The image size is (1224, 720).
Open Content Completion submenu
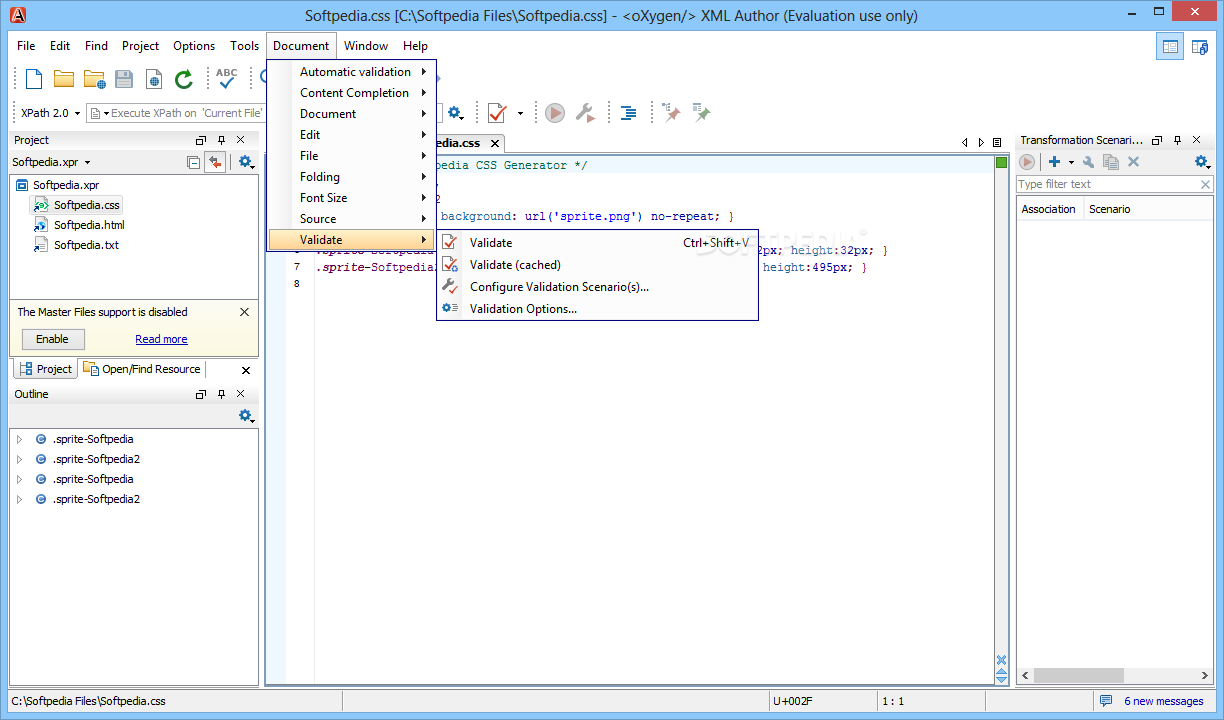coord(351,93)
